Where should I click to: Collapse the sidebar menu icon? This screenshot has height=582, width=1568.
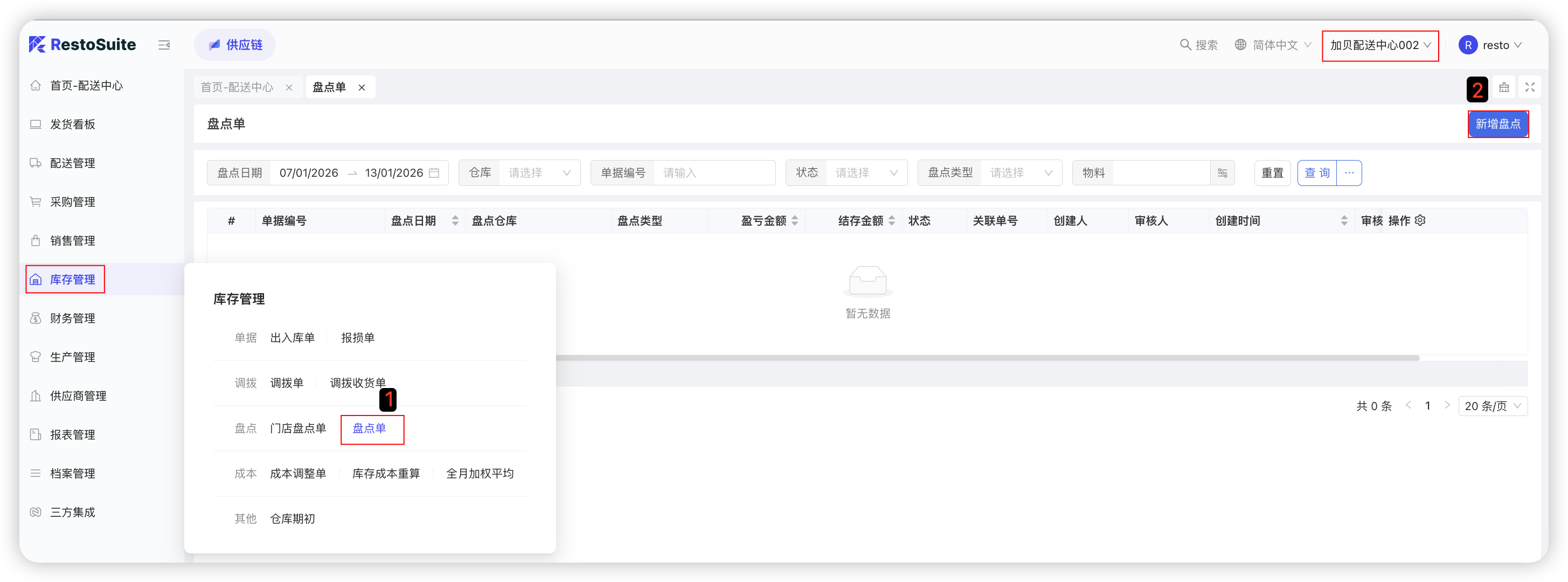pos(164,45)
